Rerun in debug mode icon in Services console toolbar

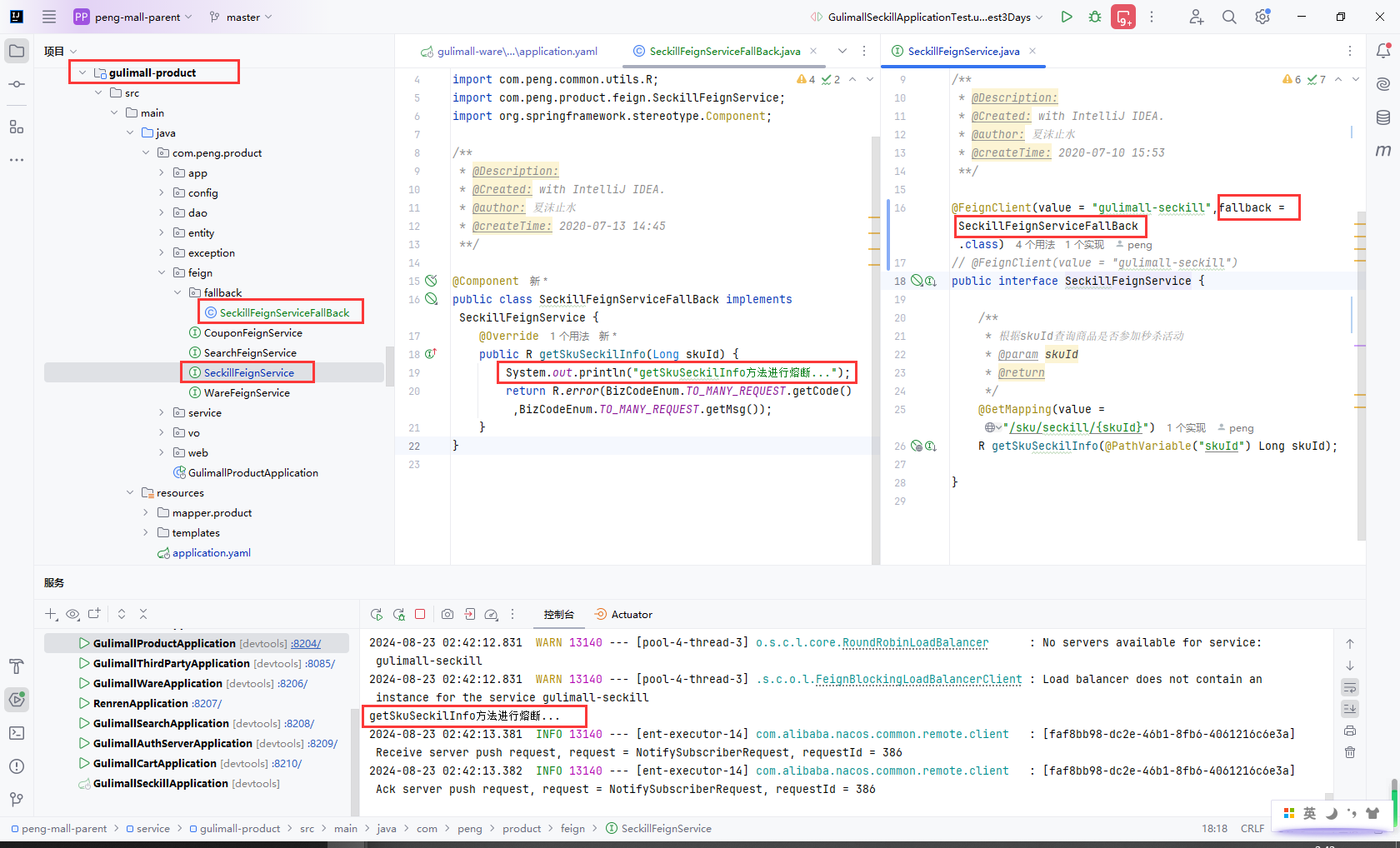click(399, 614)
